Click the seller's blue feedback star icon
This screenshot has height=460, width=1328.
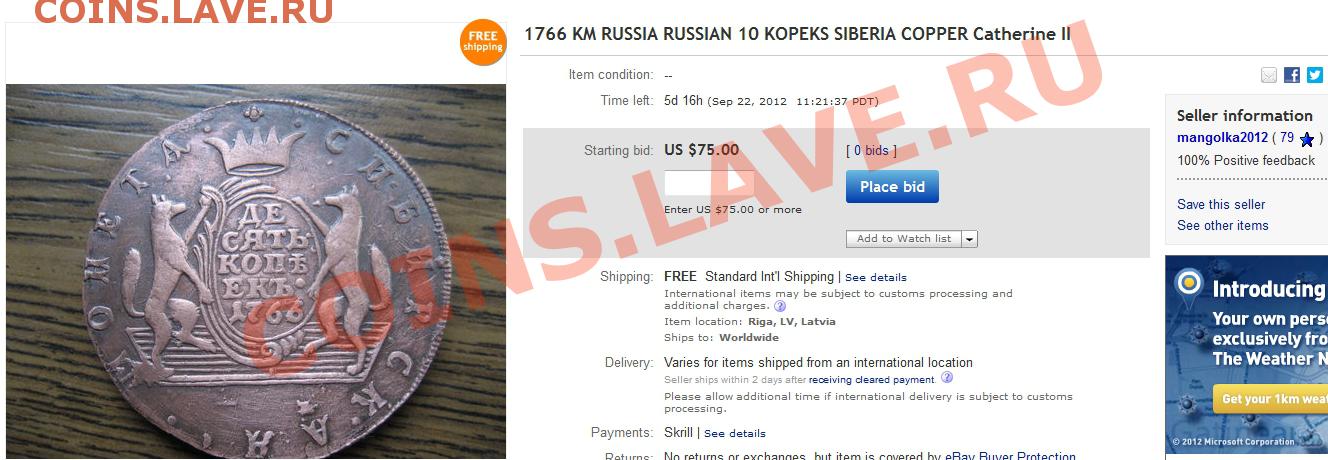click(x=1306, y=139)
